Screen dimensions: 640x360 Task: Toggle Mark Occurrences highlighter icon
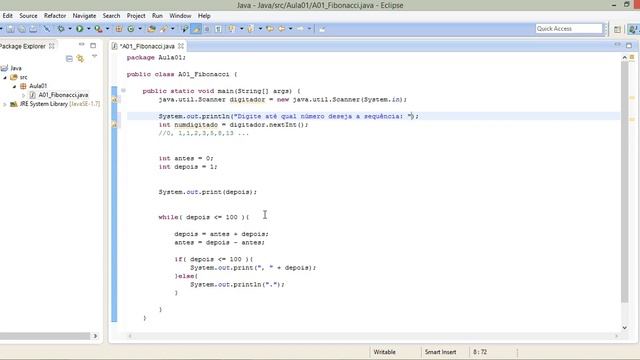click(196, 29)
